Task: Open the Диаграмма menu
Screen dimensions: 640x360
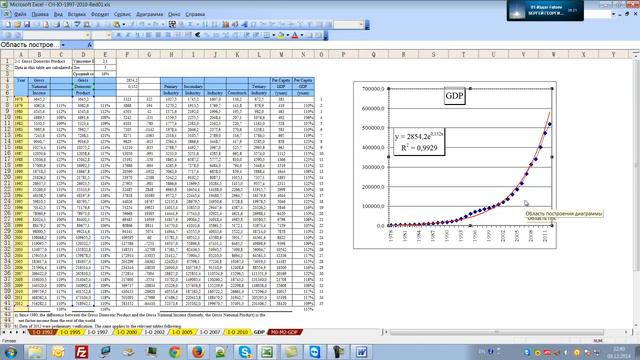Action: tap(149, 14)
